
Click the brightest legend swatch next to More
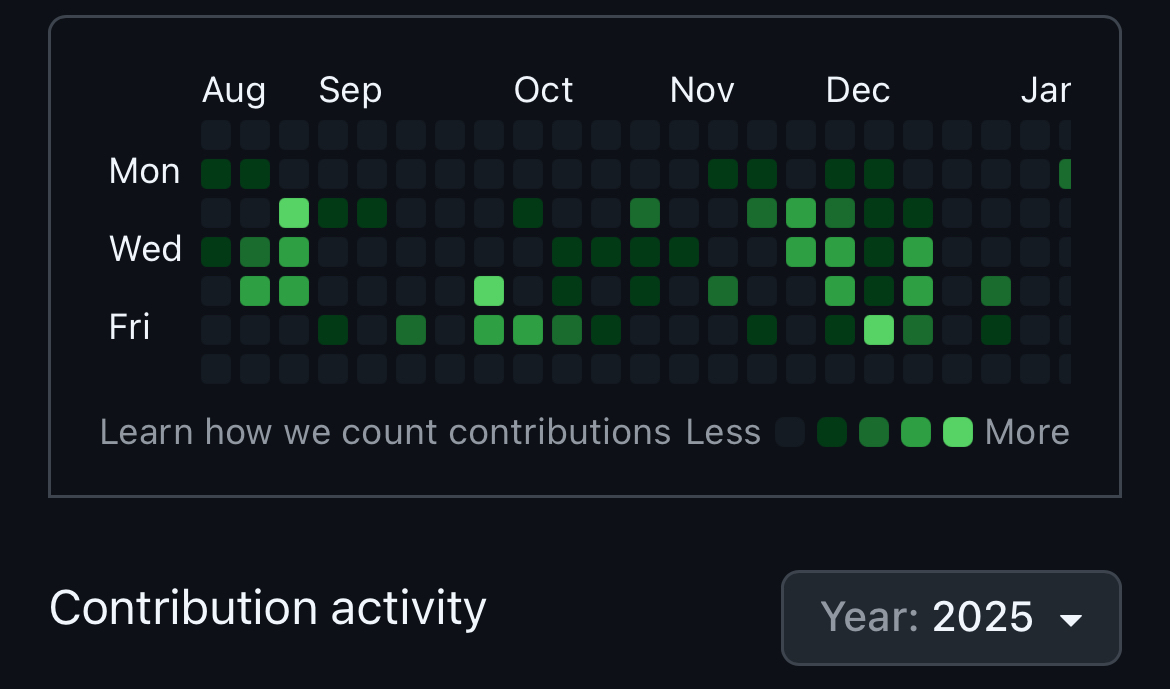957,432
